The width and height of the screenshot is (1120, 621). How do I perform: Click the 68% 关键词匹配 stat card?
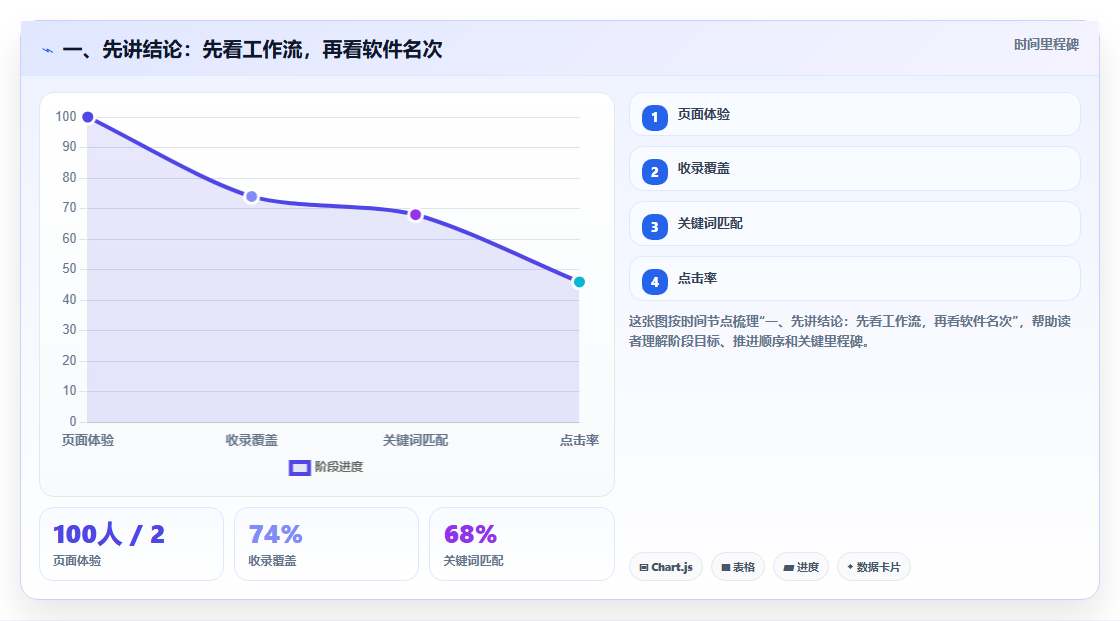pyautogui.click(x=521, y=544)
